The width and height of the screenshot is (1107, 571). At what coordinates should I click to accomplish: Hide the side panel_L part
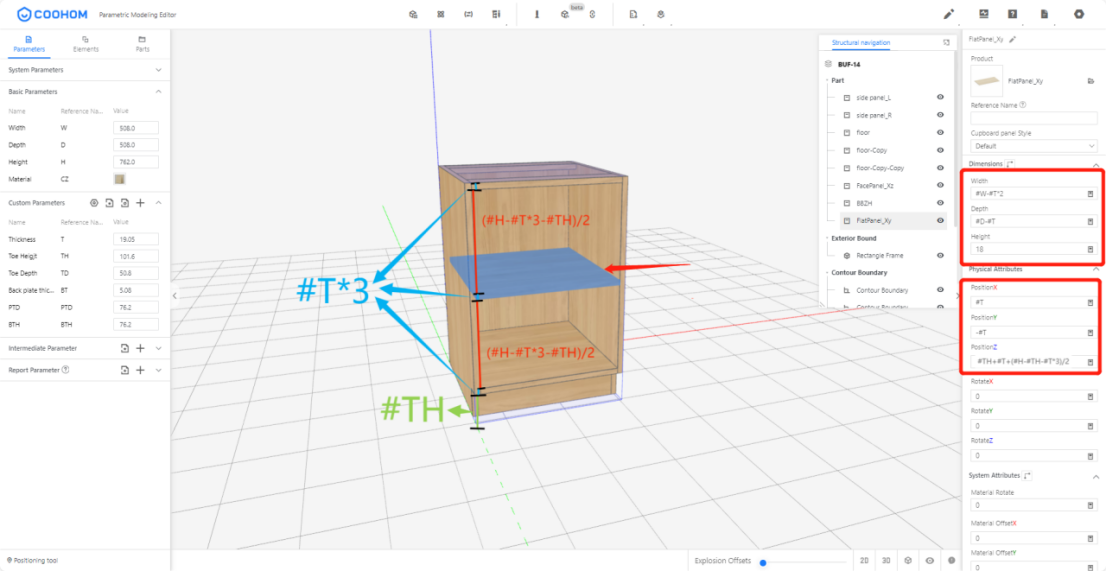point(940,98)
